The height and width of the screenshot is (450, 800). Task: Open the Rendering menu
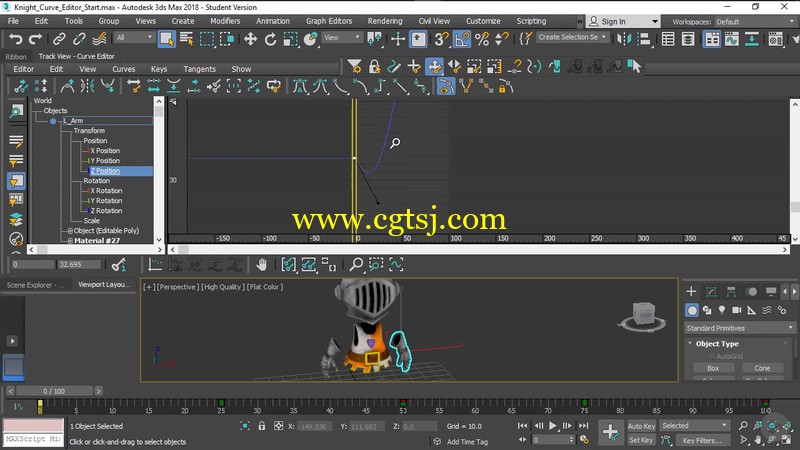click(x=385, y=21)
